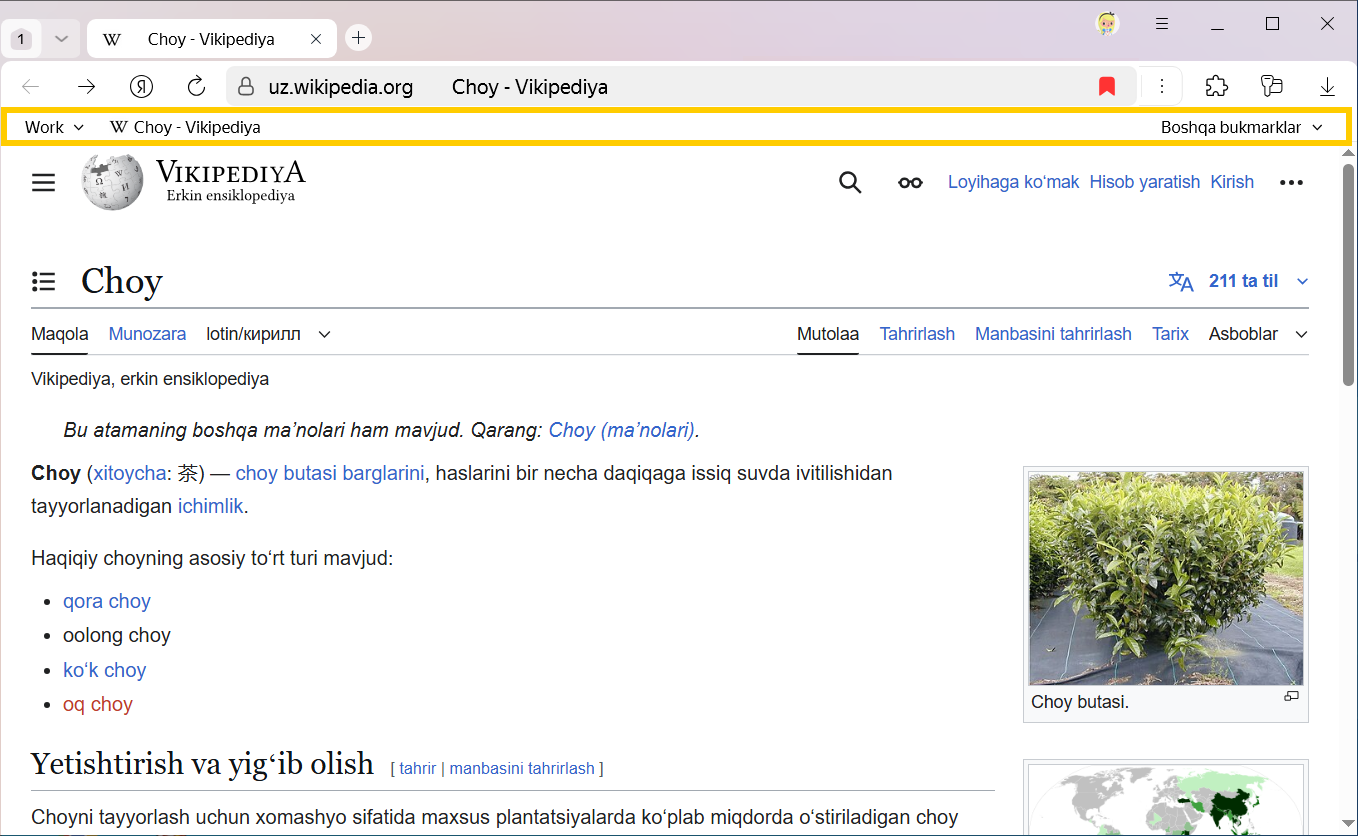Screen dimensions: 1358x836
Task: Click the Wikipedia search magnifier icon
Action: coord(850,182)
